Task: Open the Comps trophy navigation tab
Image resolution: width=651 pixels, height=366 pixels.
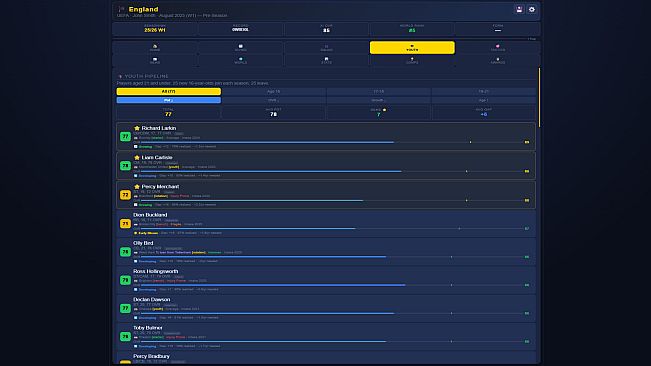Action: pos(412,61)
